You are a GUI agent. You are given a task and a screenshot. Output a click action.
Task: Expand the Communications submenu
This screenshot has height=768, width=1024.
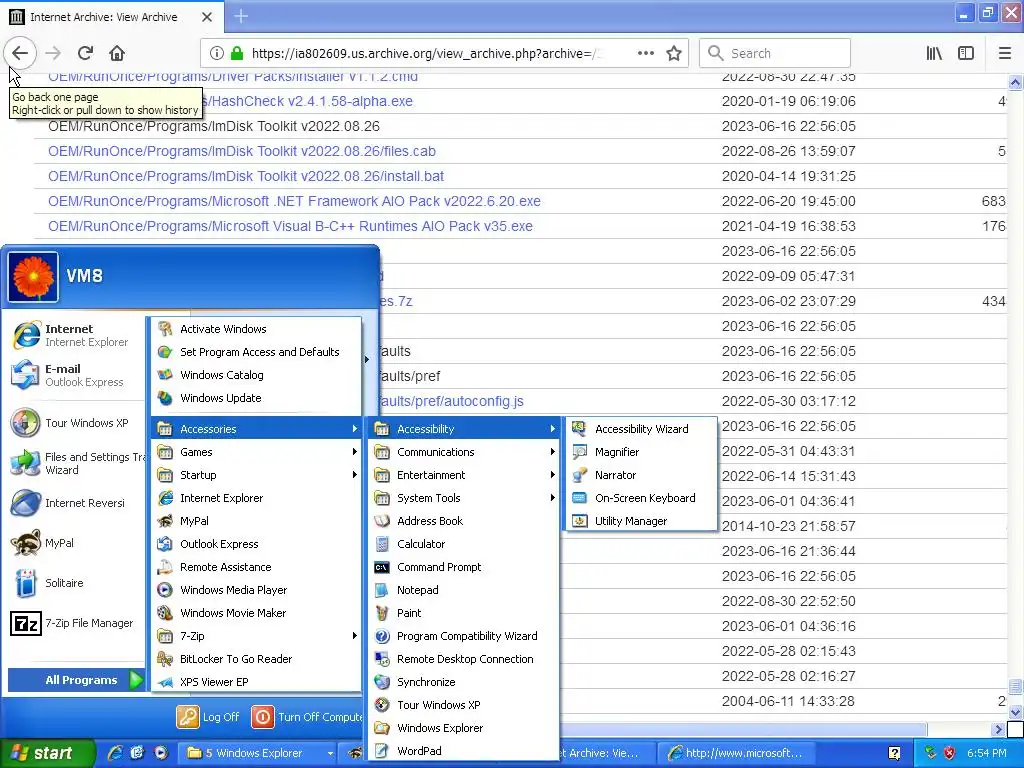pyautogui.click(x=464, y=452)
